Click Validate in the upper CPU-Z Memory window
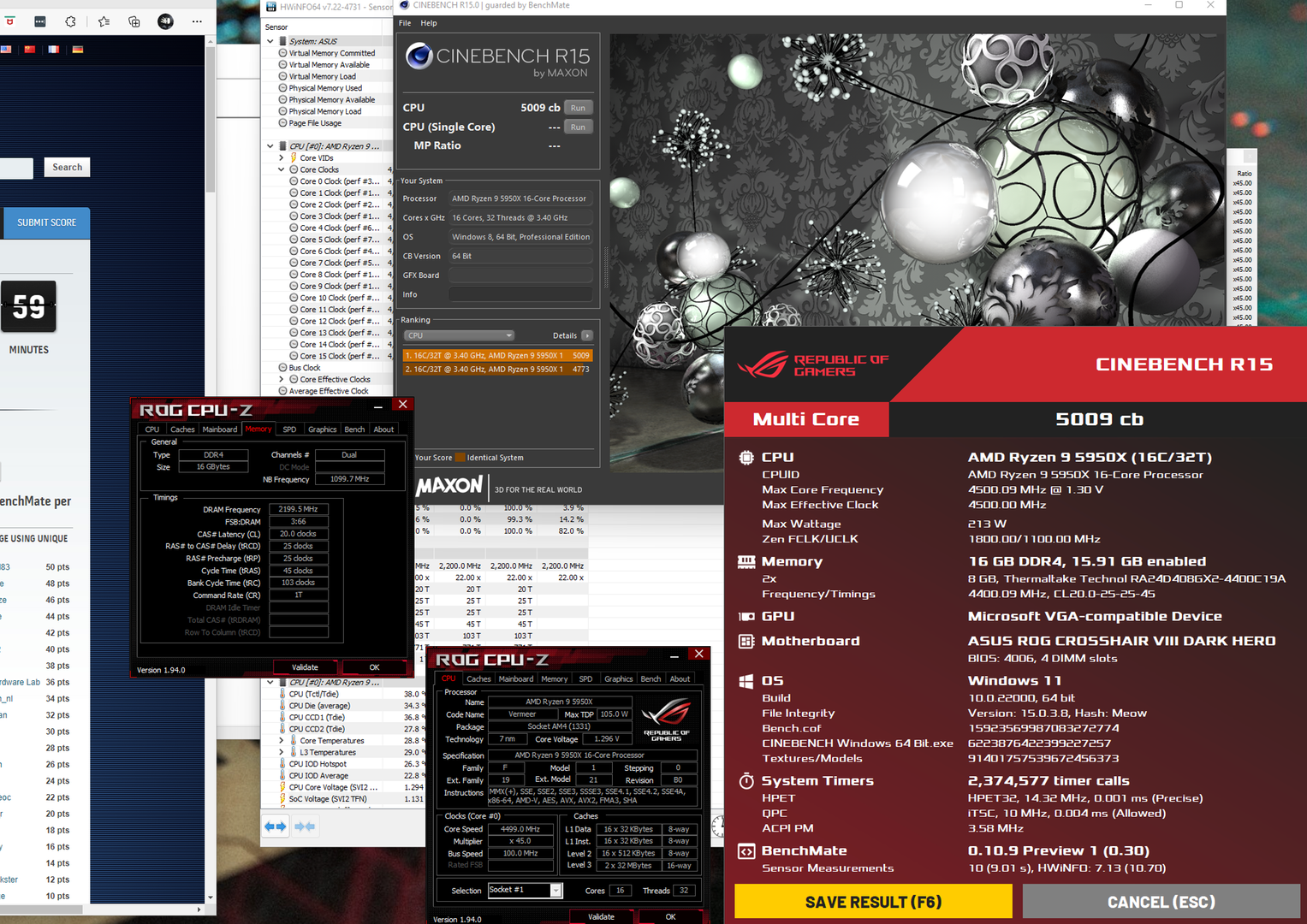The width and height of the screenshot is (1307, 924). pos(305,667)
